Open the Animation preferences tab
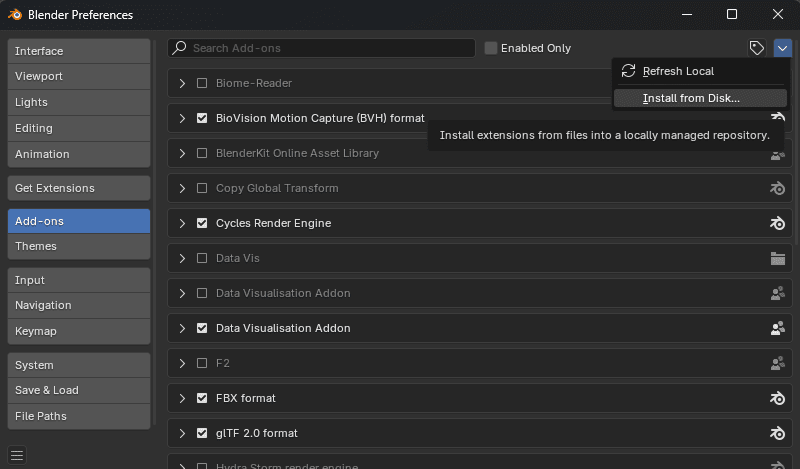The height and width of the screenshot is (469, 800). coord(79,154)
